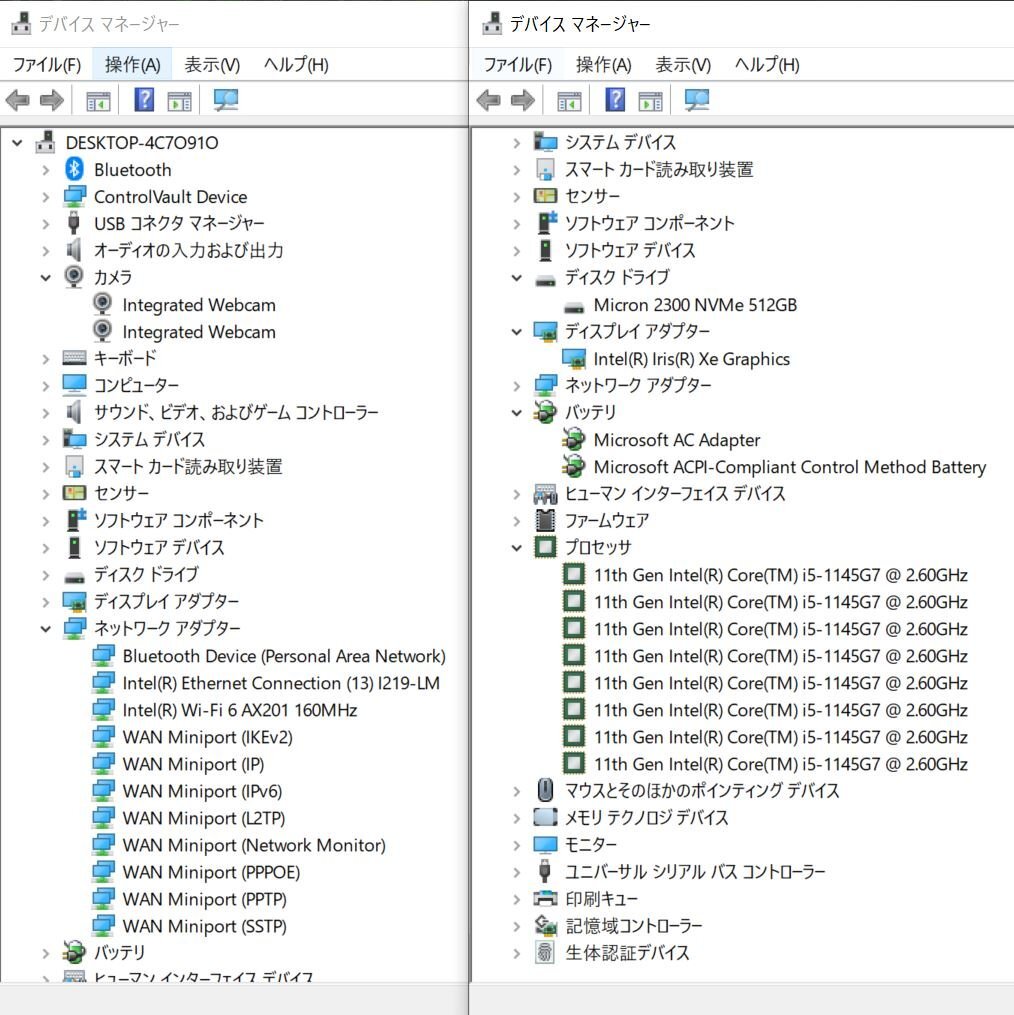Click Help icon in right window toolbar
This screenshot has width=1014, height=1015.
pyautogui.click(x=615, y=100)
